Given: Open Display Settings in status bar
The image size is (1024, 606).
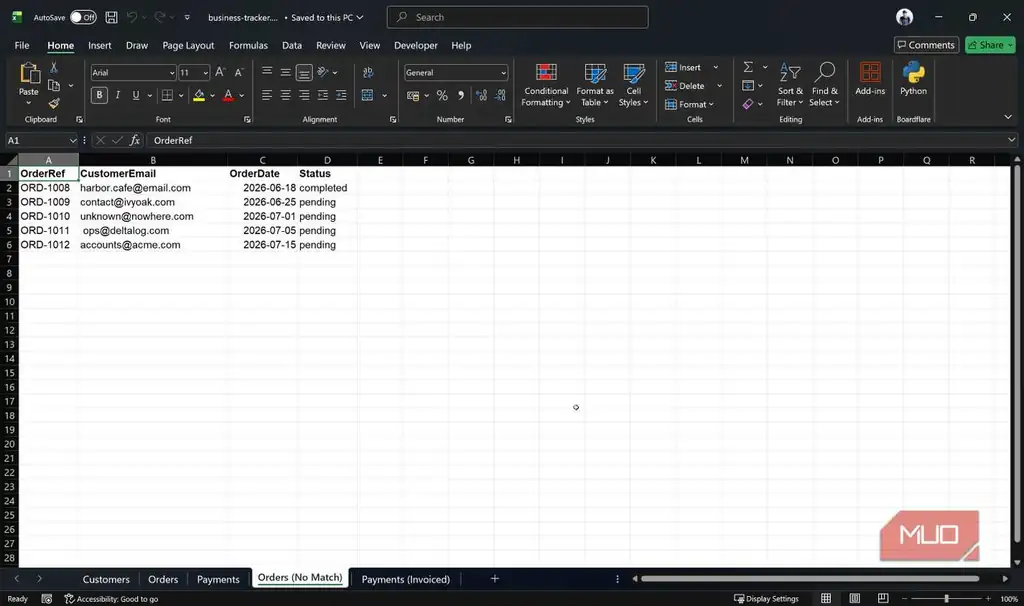Looking at the screenshot, I should click(766, 599).
